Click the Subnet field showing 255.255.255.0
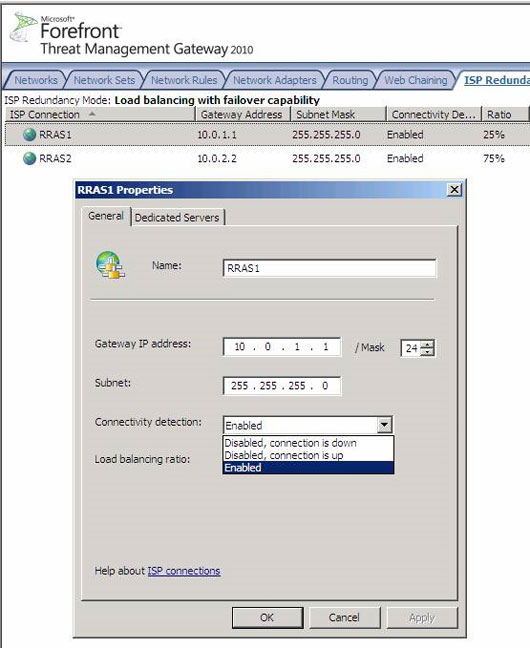This screenshot has width=530, height=648. pos(282,386)
